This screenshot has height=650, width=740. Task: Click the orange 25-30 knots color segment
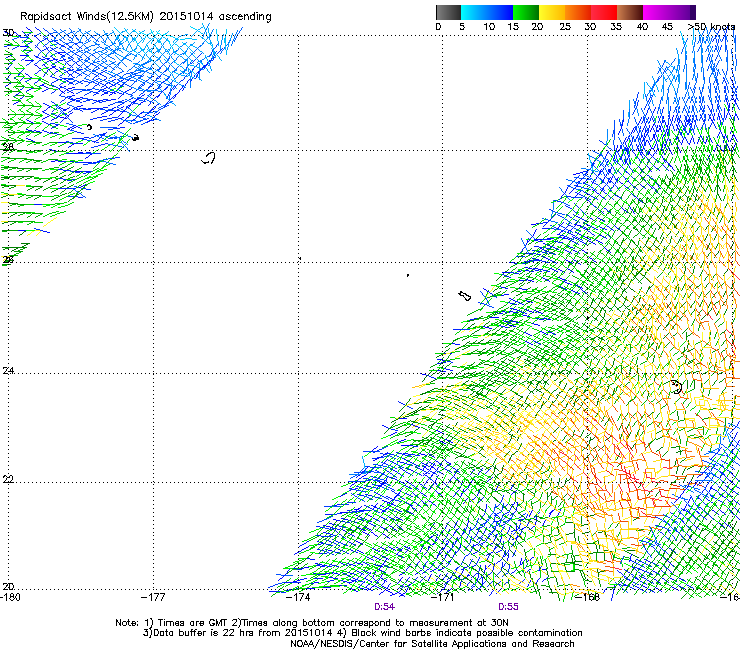click(578, 12)
